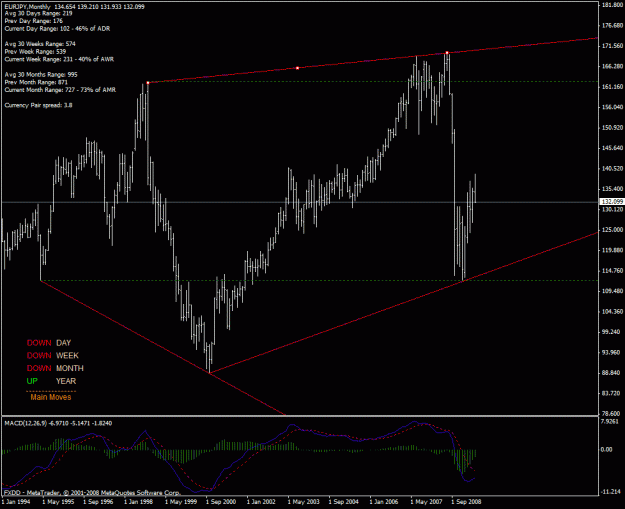The image size is (625, 509).
Task: Click 'Current Month Range: 727 - 73% of AMR'
Action: point(60,90)
